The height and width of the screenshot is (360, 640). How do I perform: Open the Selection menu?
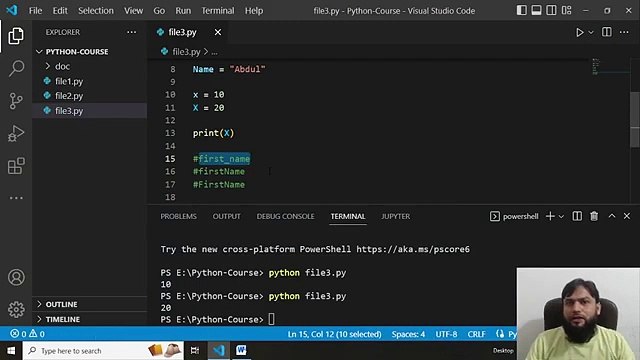[96, 11]
